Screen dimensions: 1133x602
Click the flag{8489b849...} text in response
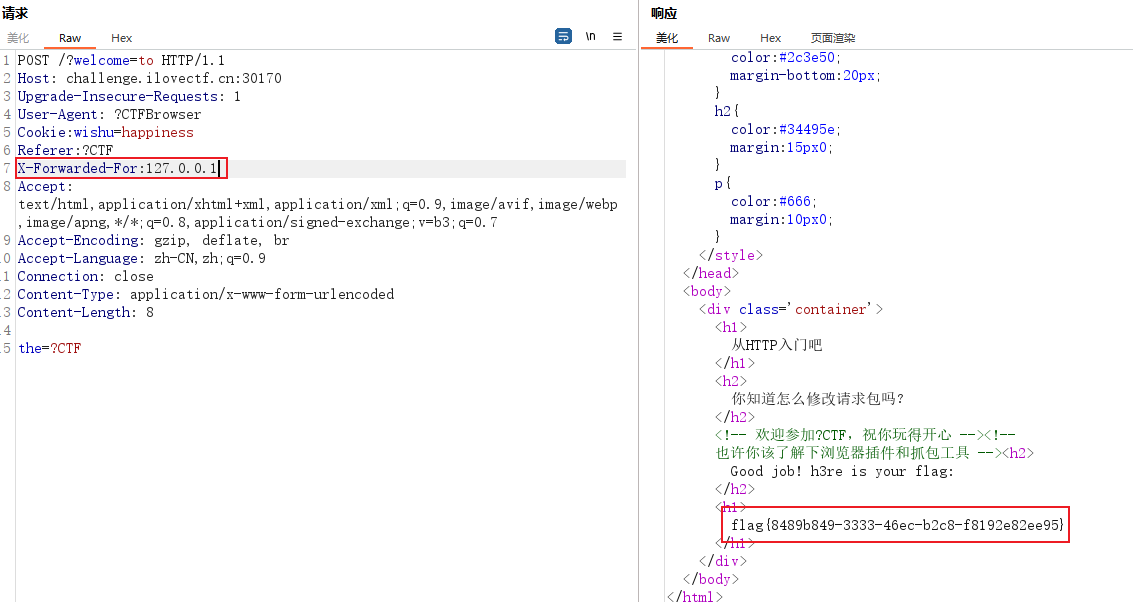pos(897,525)
